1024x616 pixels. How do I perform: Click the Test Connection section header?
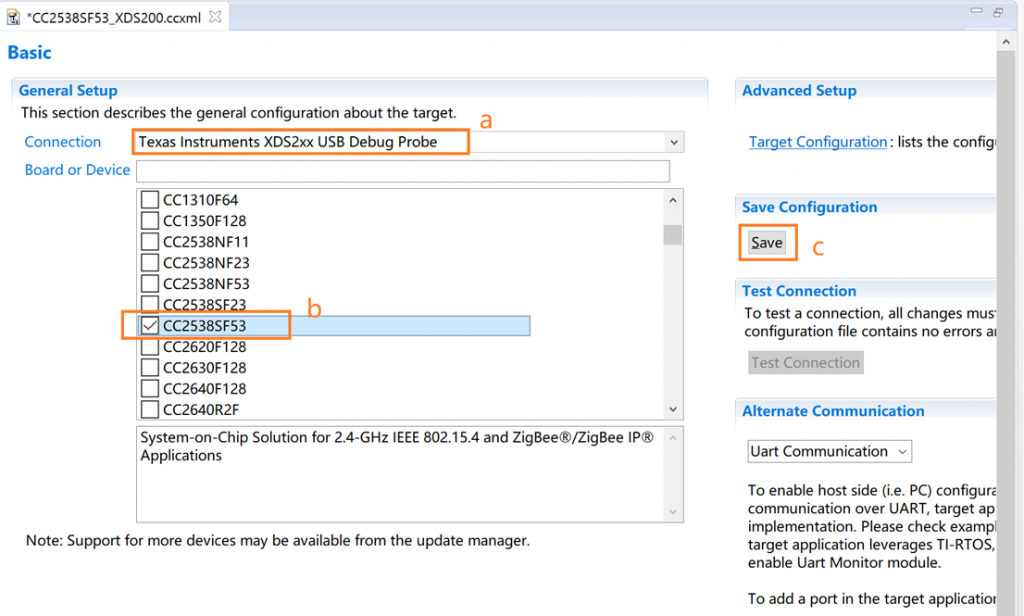pyautogui.click(x=799, y=291)
